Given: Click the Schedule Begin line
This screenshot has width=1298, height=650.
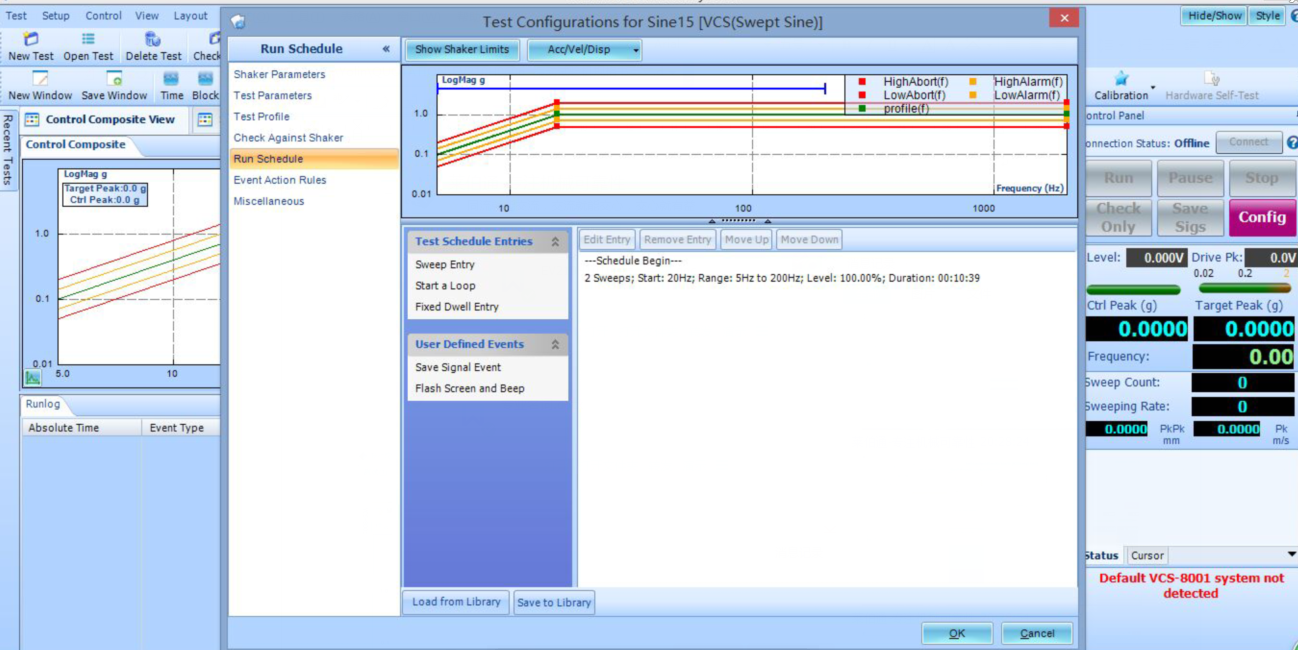Looking at the screenshot, I should pyautogui.click(x=633, y=261).
